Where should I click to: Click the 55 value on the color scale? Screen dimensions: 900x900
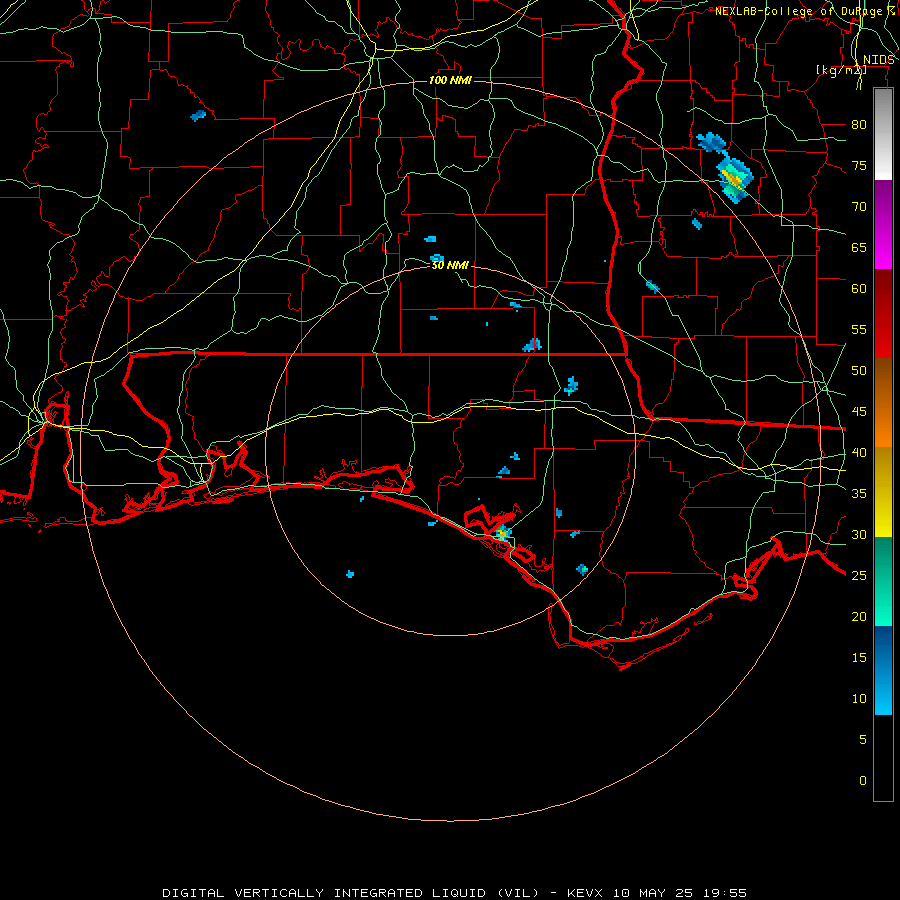[859, 329]
